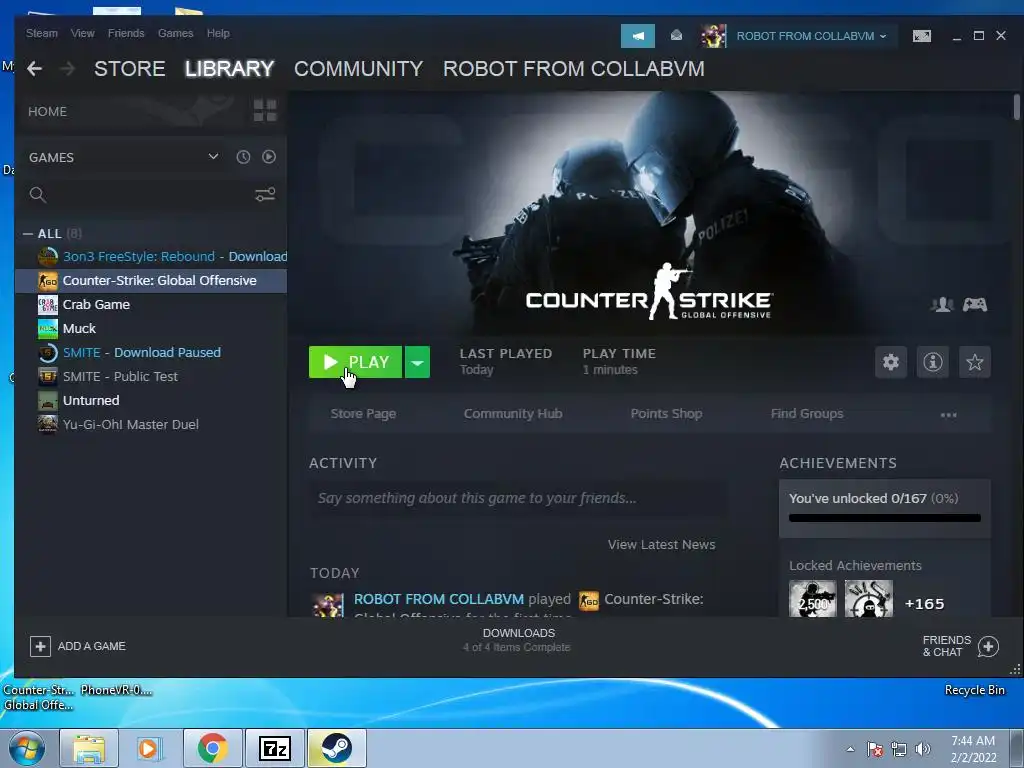Select Counter-Strike: Global Offensive in the list
The height and width of the screenshot is (768, 1024).
152,281
